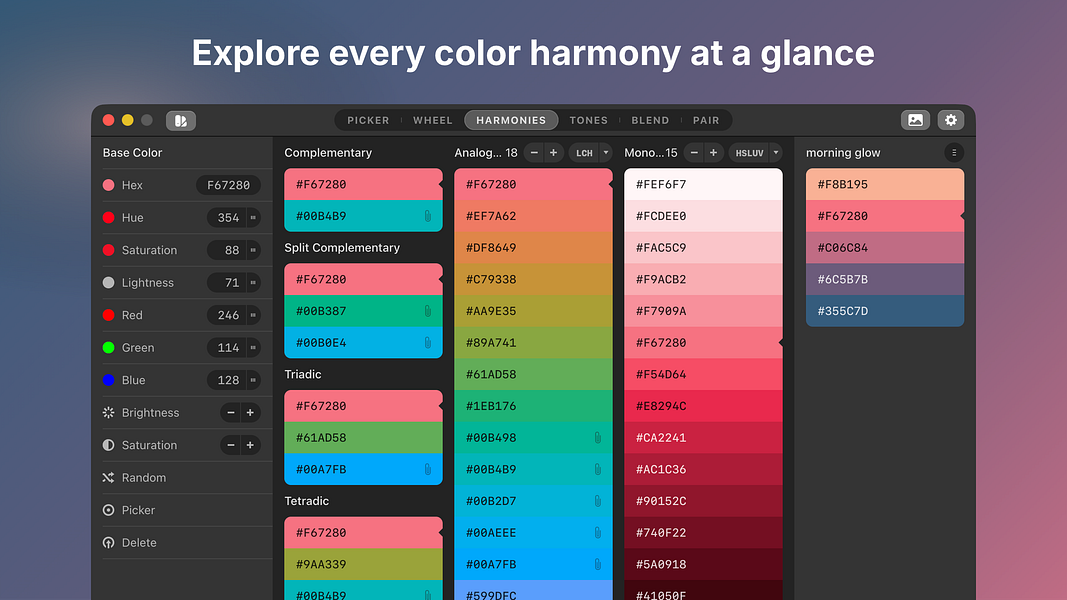Click paperclip on Analogous #00B498 swatch

(x=597, y=437)
